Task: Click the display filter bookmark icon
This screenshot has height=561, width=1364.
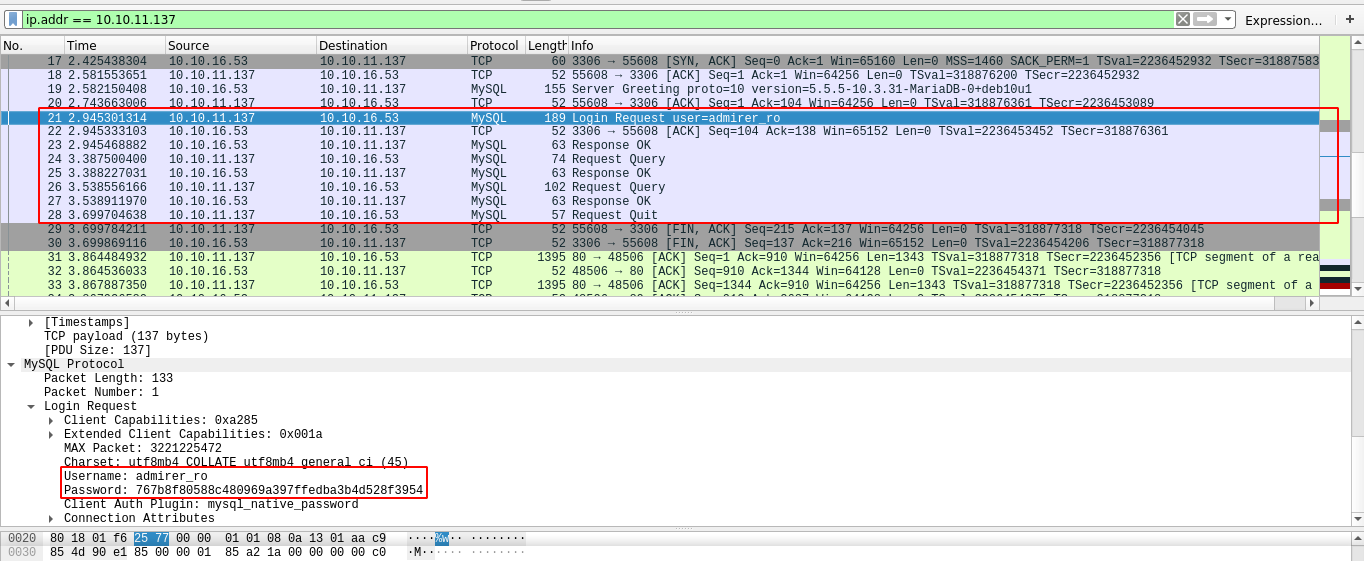Action: point(12,19)
